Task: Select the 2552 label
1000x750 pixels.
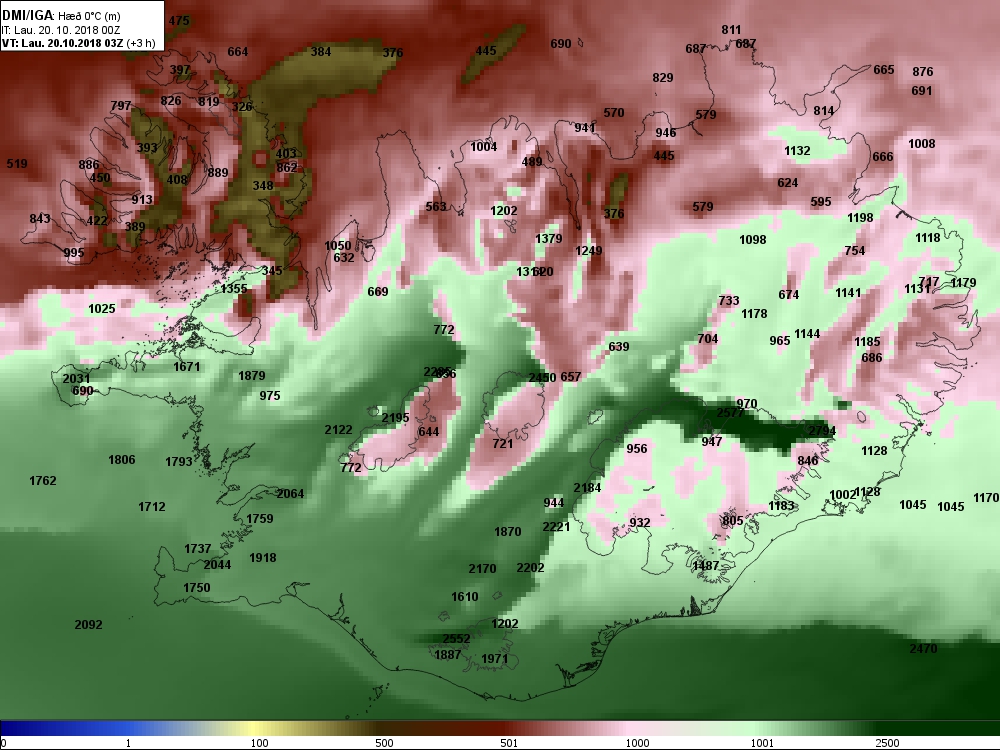Action: [x=456, y=639]
